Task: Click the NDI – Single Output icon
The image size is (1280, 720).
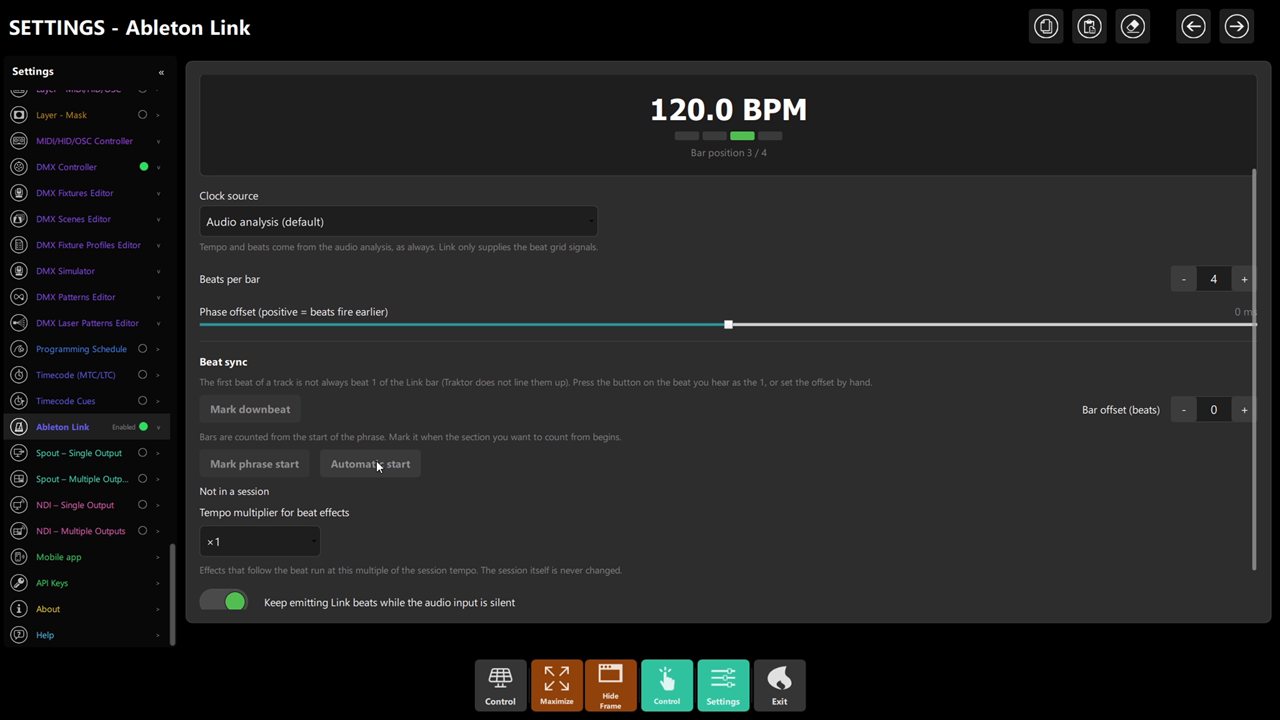Action: 18,505
